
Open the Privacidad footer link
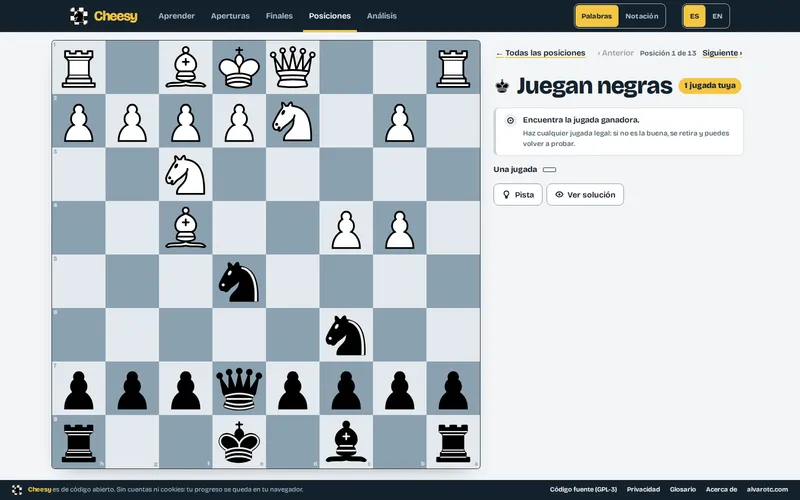tap(643, 489)
